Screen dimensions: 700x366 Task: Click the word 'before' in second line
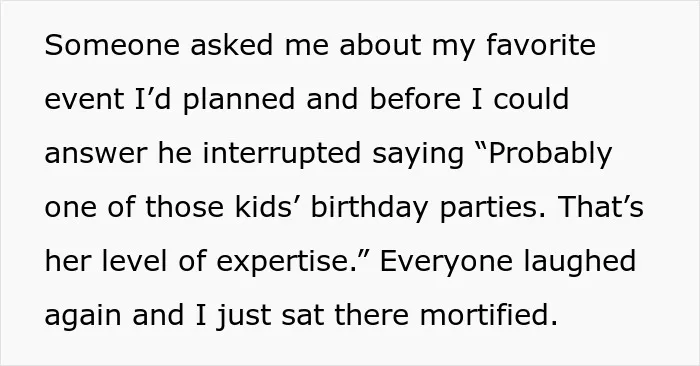click(415, 99)
